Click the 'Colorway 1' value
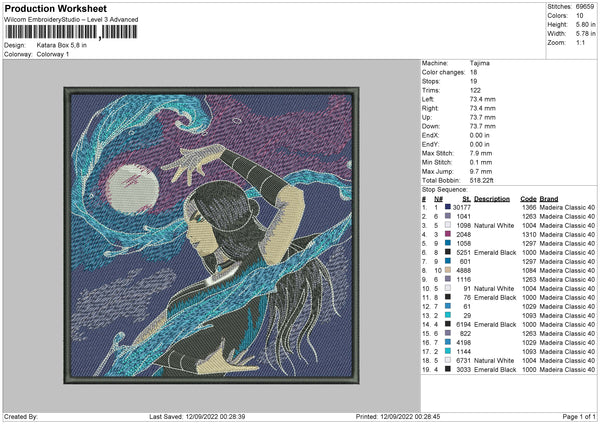 click(x=53, y=54)
